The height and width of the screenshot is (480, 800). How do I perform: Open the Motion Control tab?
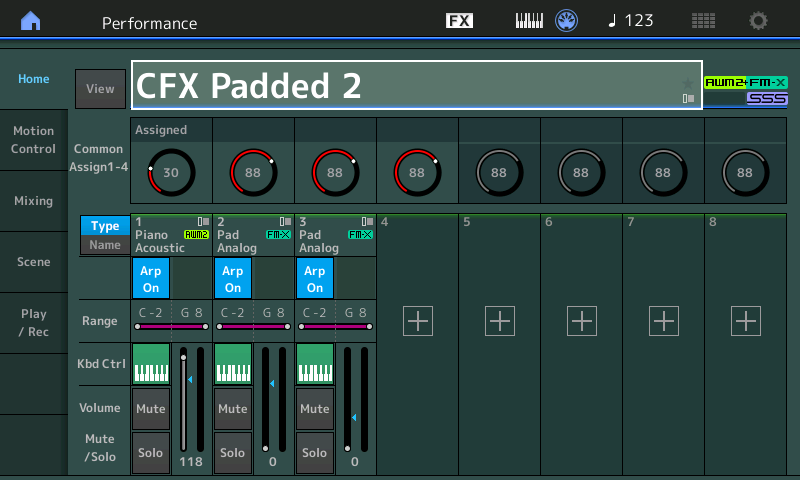click(x=33, y=140)
